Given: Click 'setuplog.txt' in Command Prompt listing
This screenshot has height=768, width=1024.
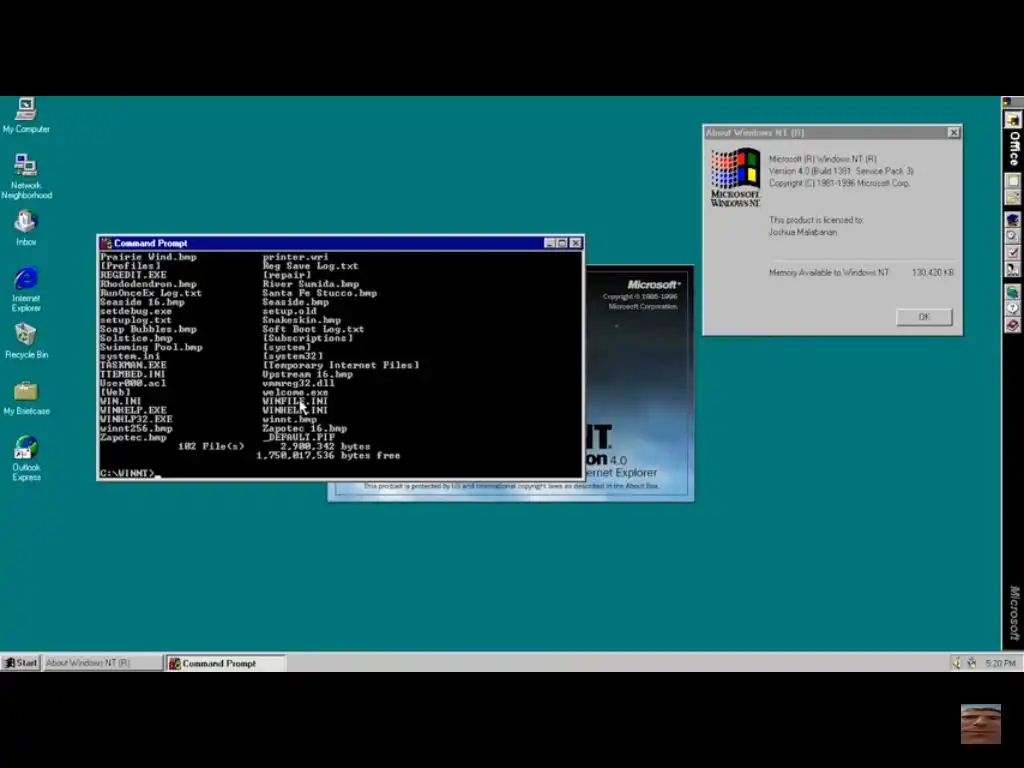Looking at the screenshot, I should 136,320.
